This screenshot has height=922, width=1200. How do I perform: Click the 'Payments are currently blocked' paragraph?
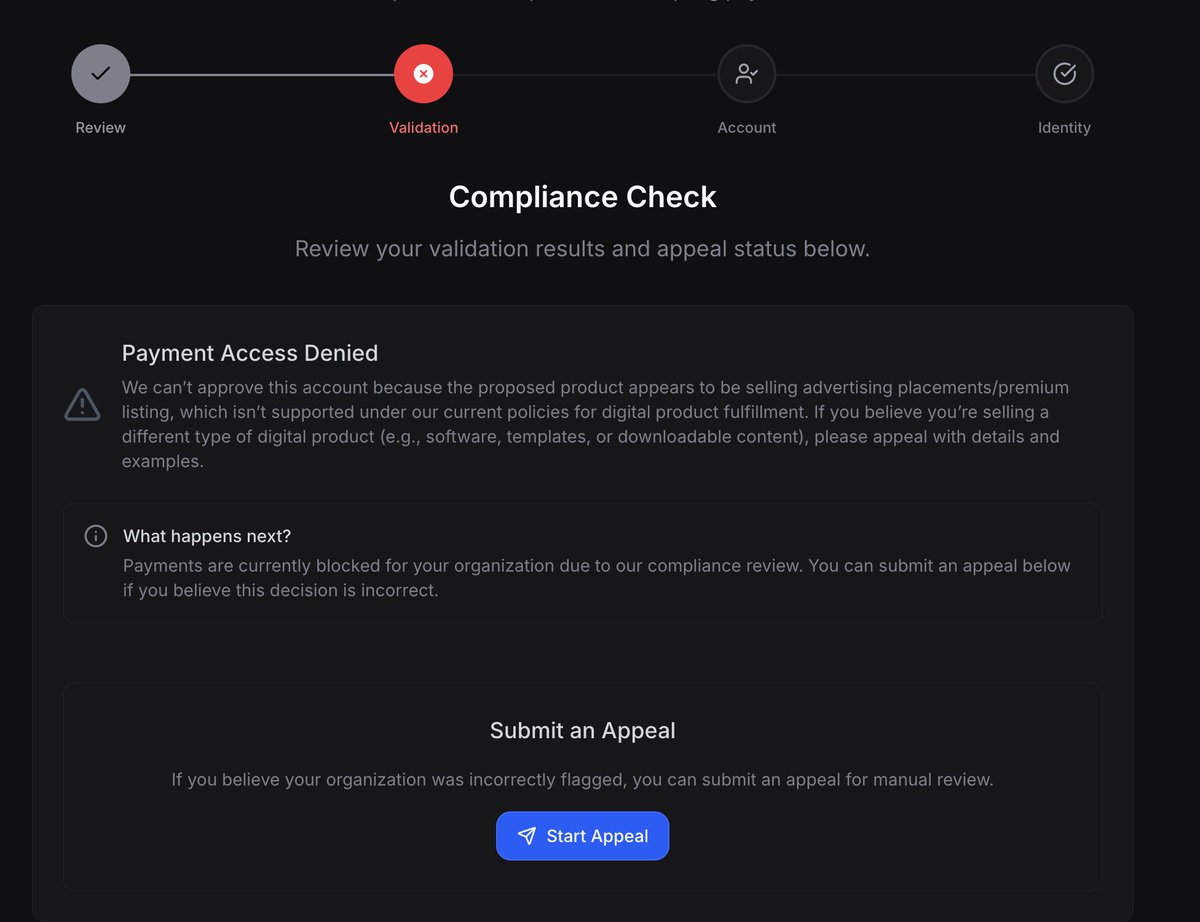(597, 578)
